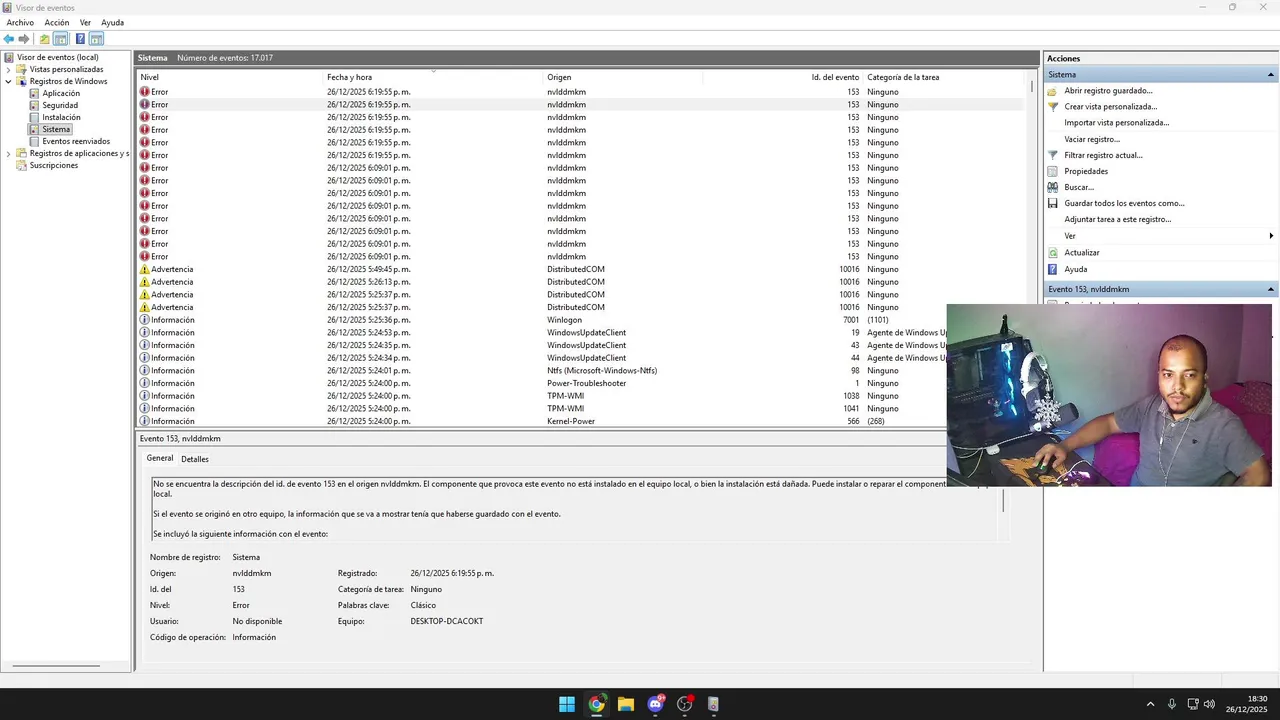Switch to the Detalles tab
This screenshot has width=1280, height=720.
[x=195, y=459]
